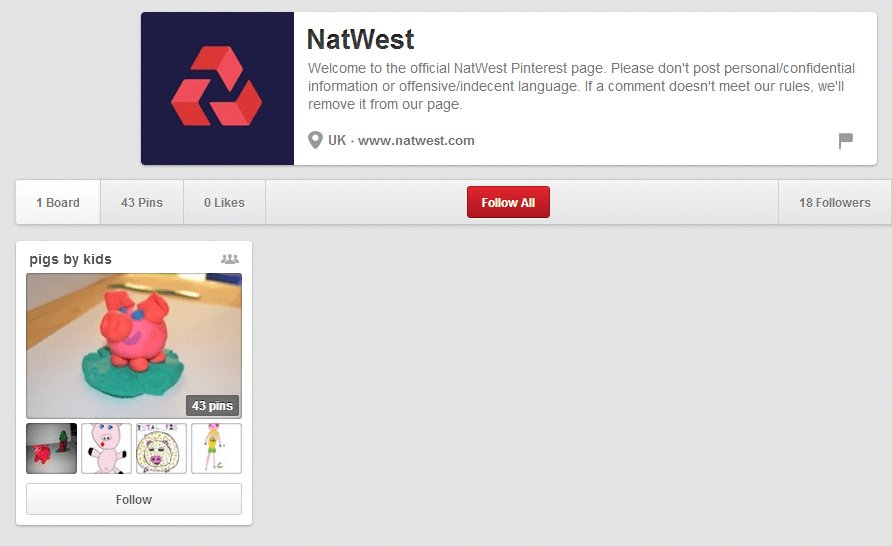
Task: Visit the www.natwest.com link
Action: pyautogui.click(x=416, y=140)
